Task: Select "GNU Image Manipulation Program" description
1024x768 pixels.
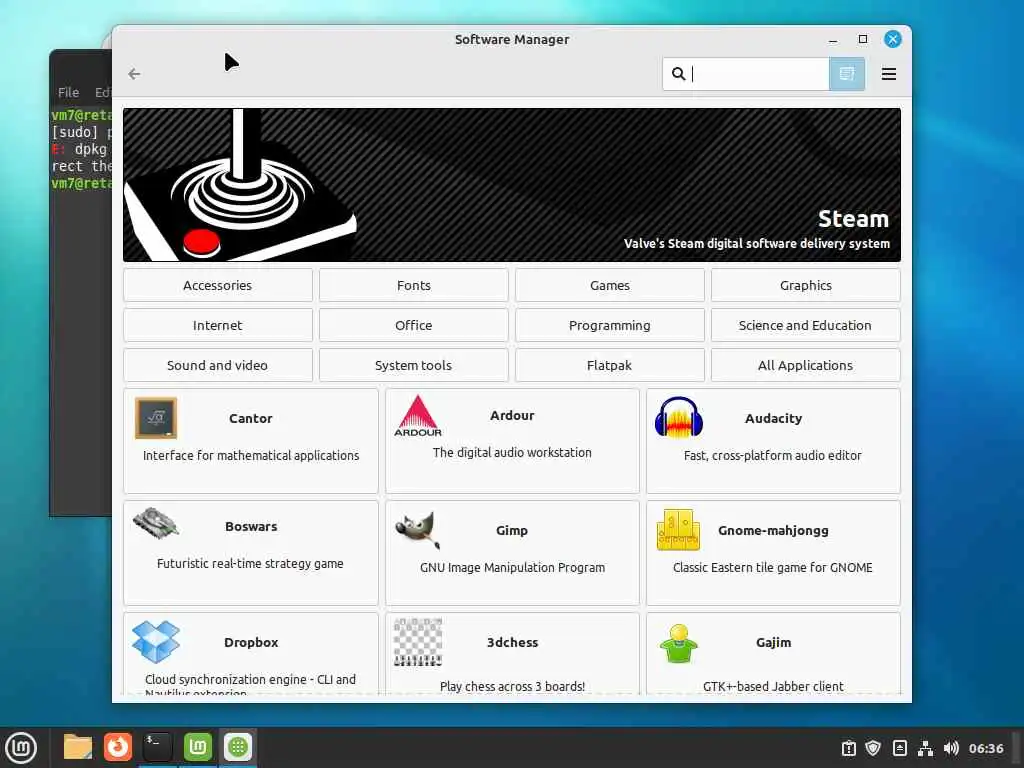Action: click(x=512, y=568)
